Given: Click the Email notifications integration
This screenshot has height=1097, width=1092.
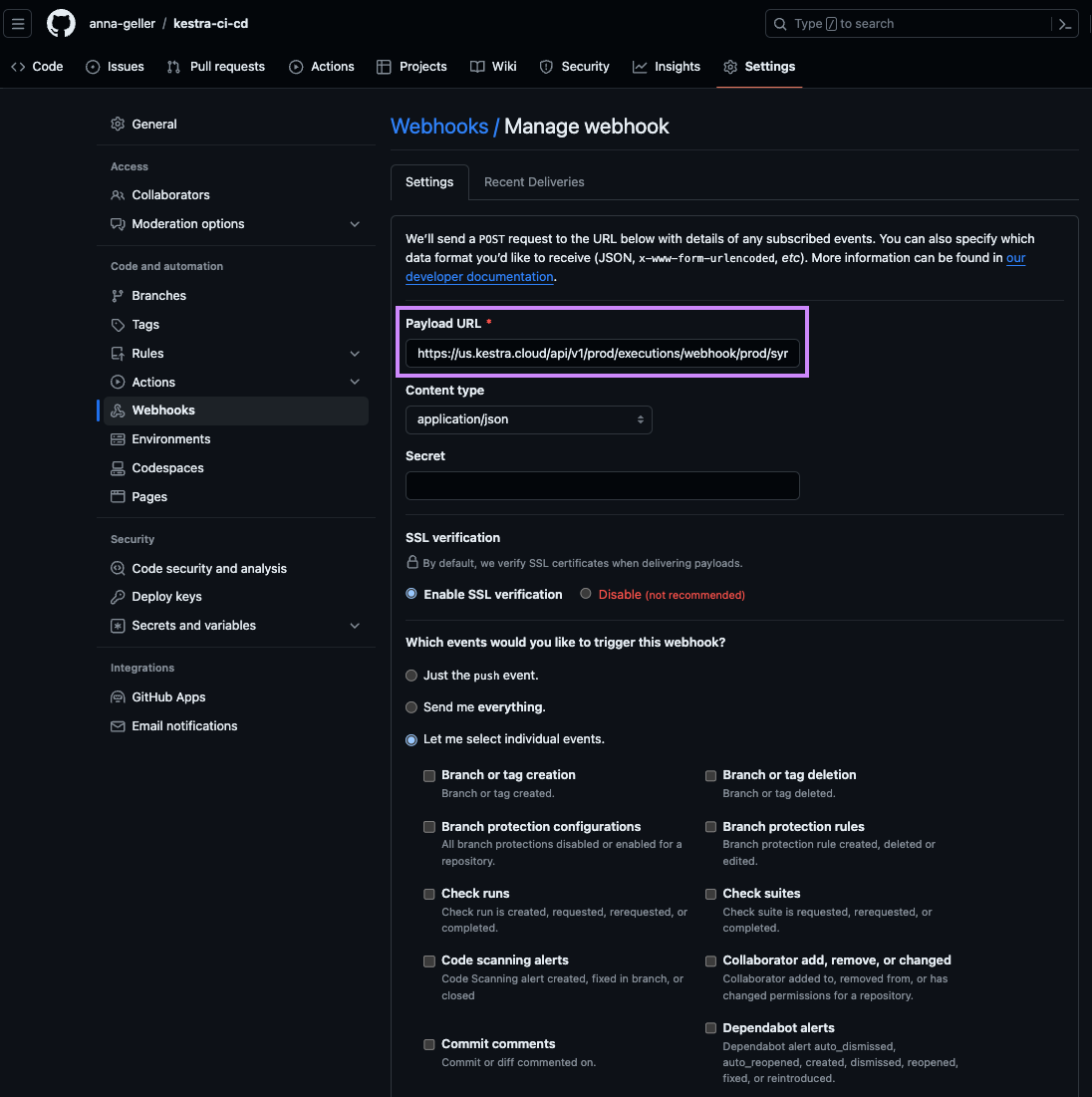Looking at the screenshot, I should click(x=184, y=725).
